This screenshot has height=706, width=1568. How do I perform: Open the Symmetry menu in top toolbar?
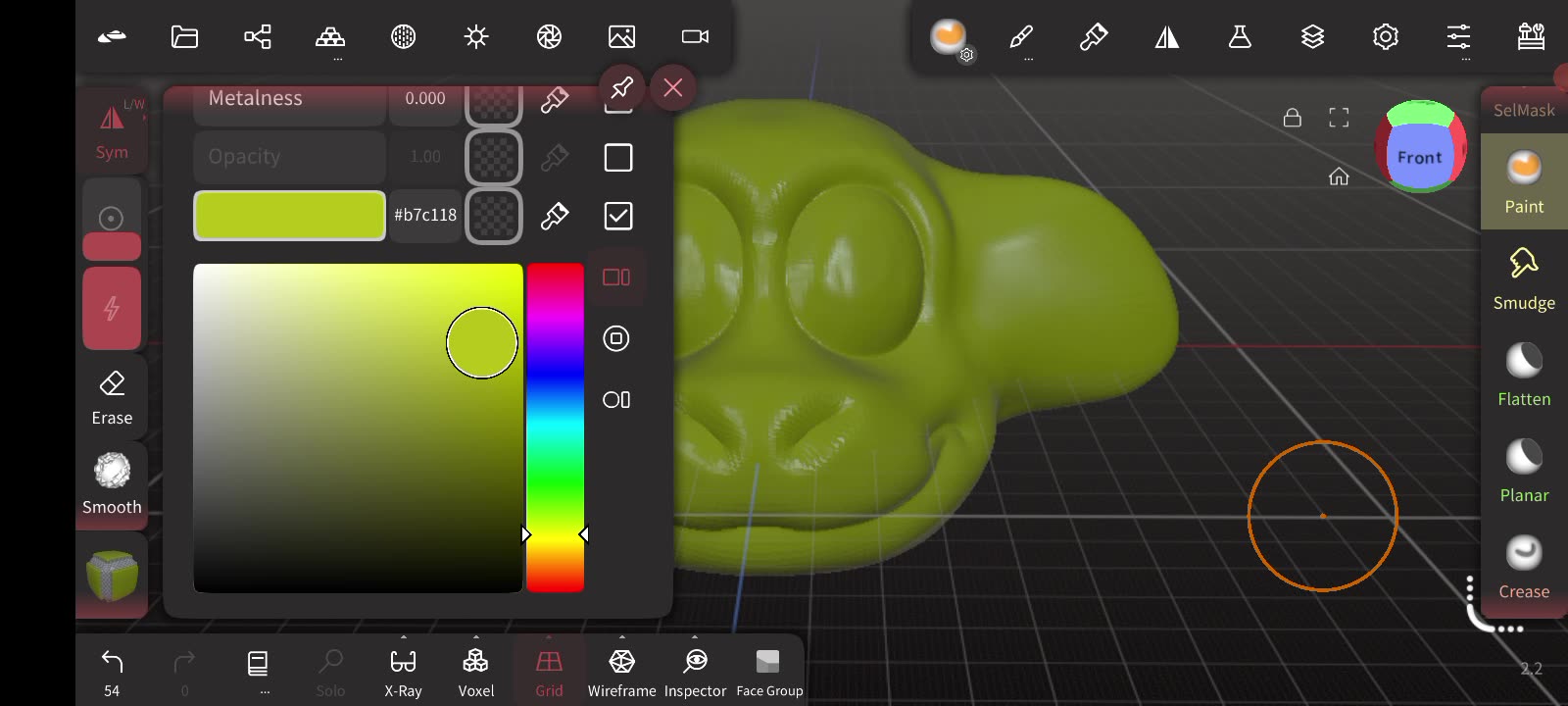coord(1166,37)
